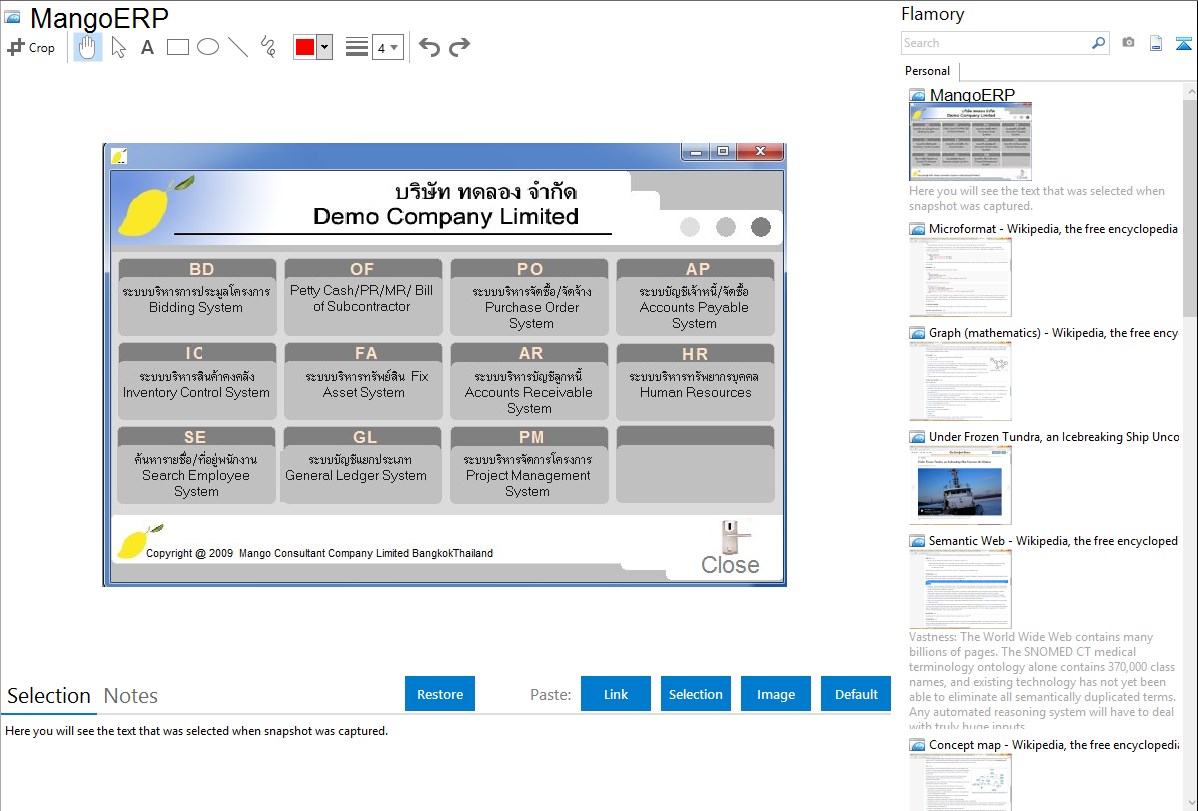Click the page document icon in Flamory panel
The height and width of the screenshot is (811, 1198).
coord(1156,43)
